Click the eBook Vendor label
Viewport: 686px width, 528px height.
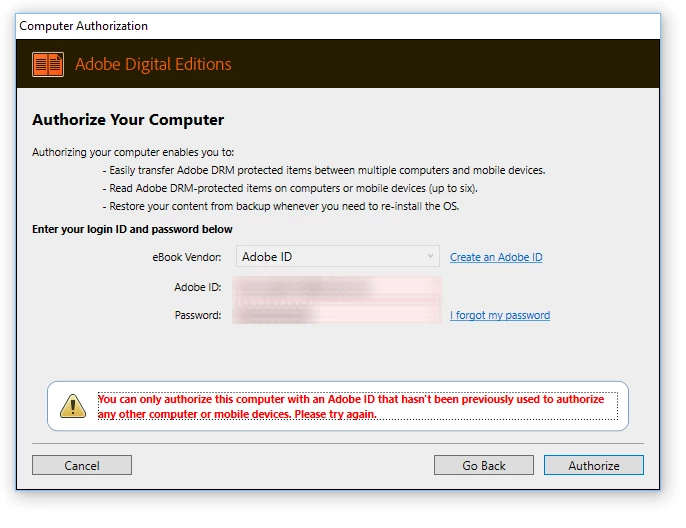coord(187,257)
